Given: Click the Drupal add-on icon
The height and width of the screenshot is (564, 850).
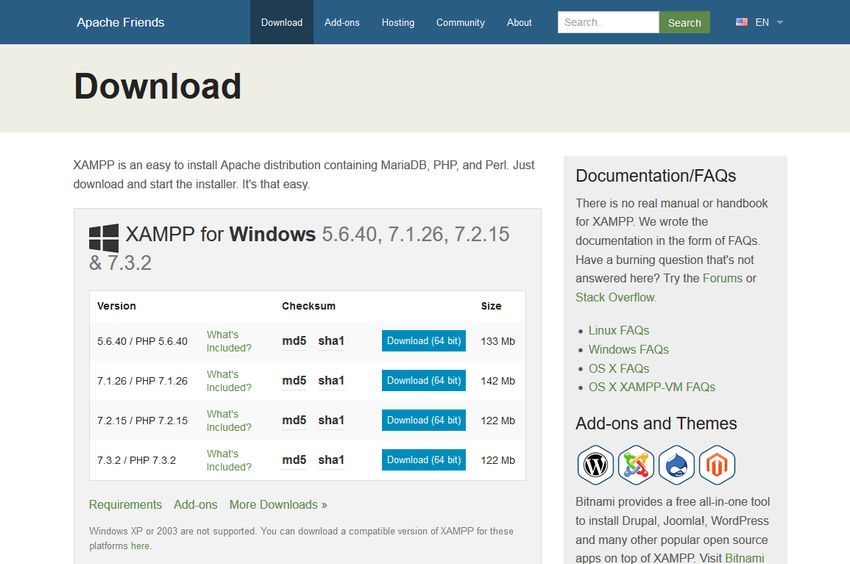Looking at the screenshot, I should tap(677, 465).
